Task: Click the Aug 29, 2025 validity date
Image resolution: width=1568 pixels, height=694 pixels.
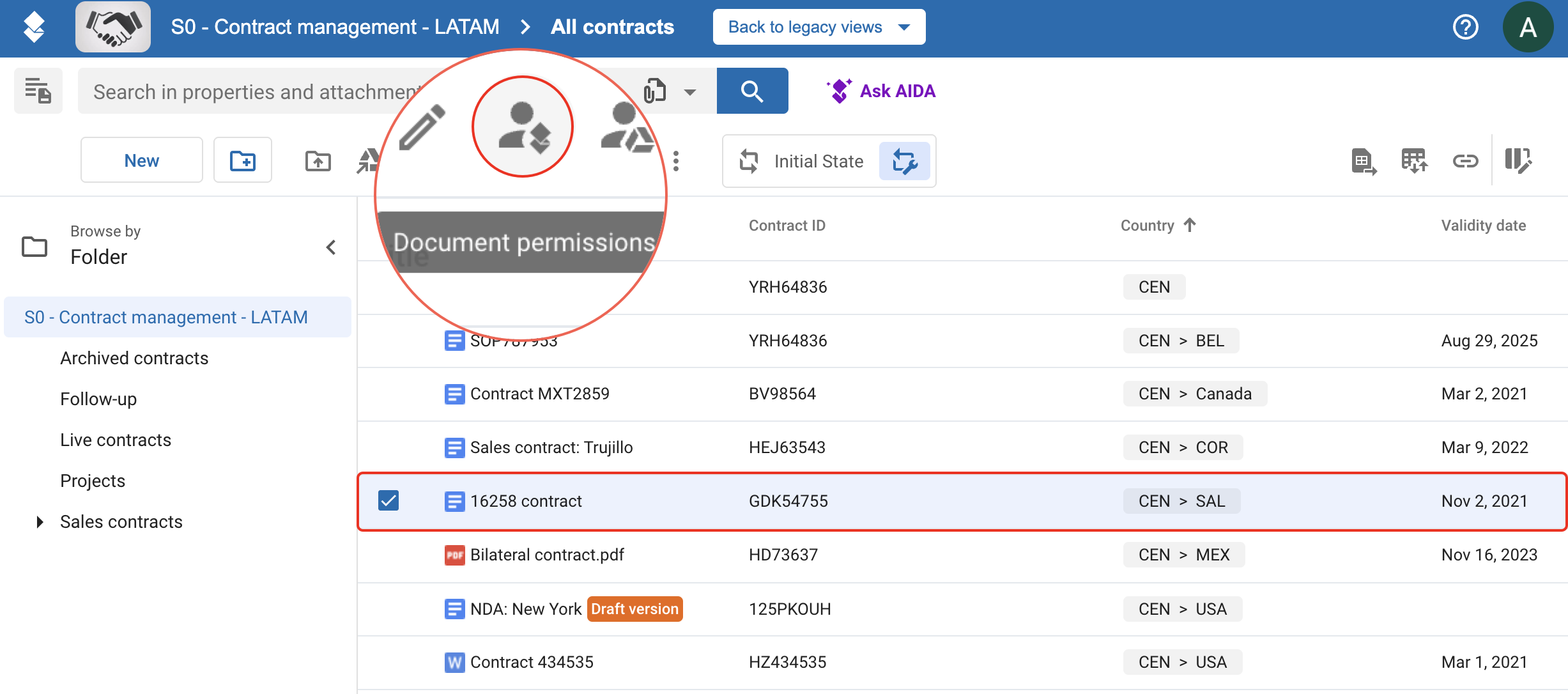Action: coord(1489,341)
